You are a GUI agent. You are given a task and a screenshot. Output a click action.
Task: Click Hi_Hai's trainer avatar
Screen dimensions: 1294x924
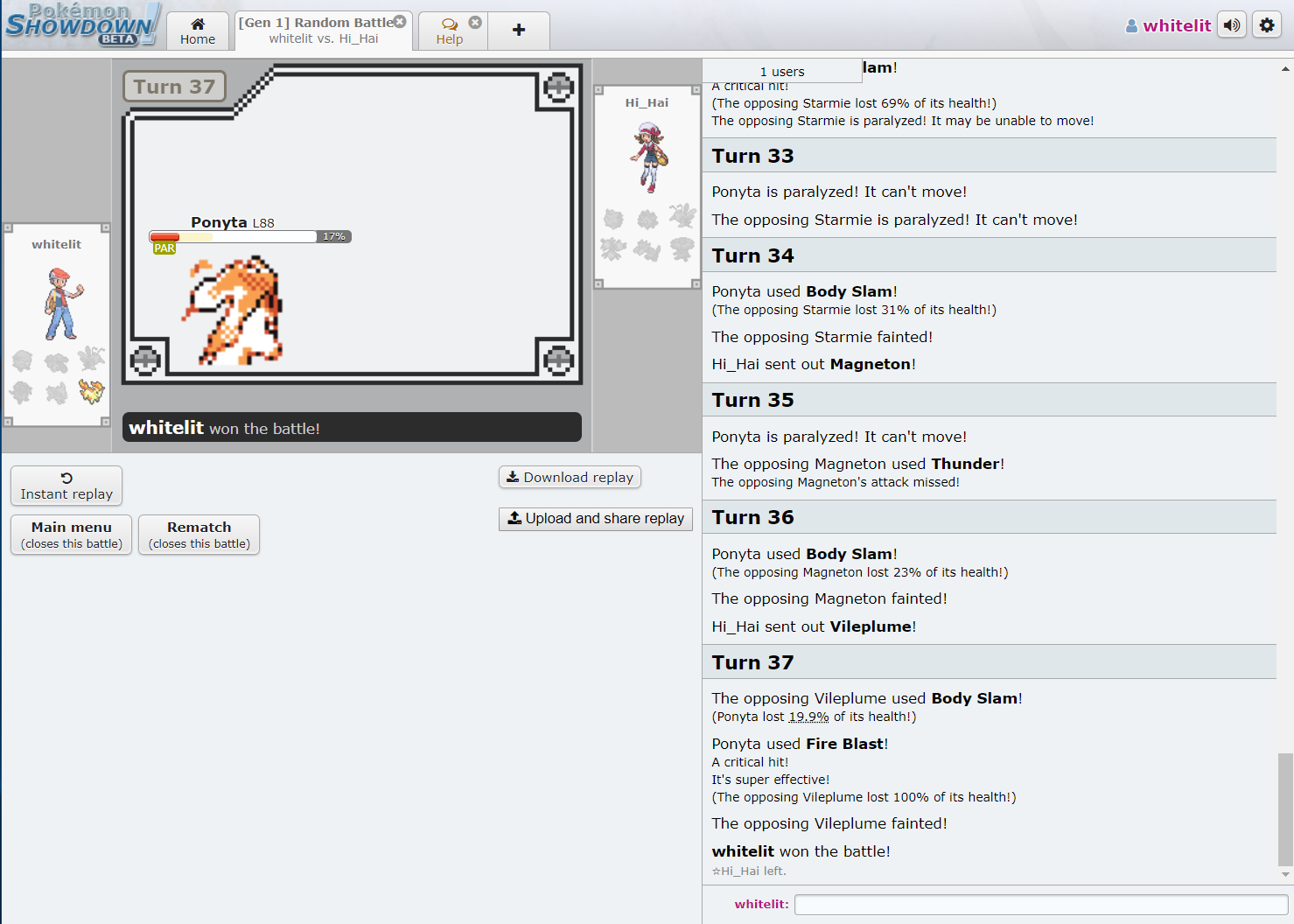[x=648, y=157]
